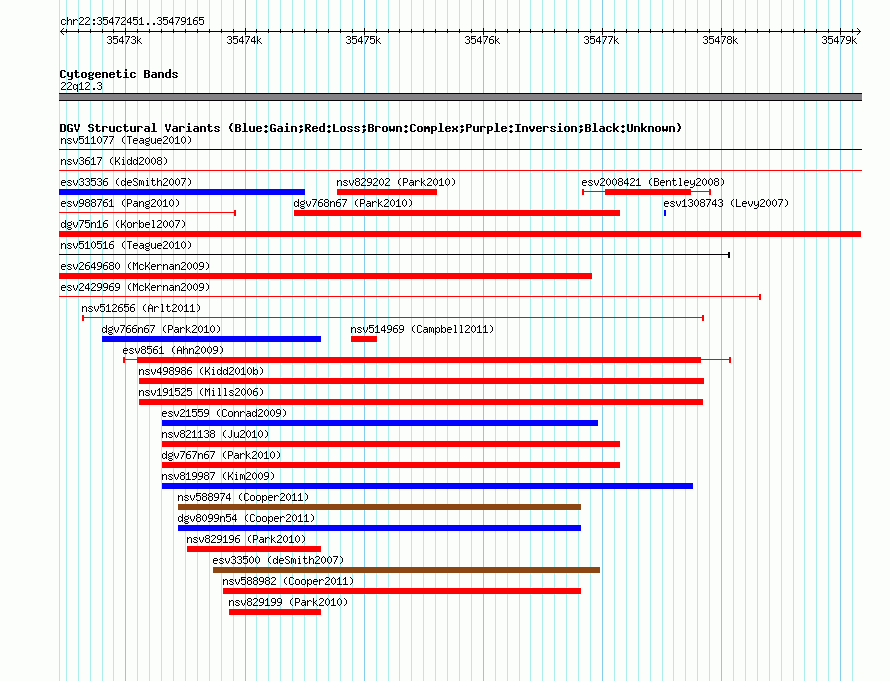890x681 pixels.
Task: Click the 35475k ruler tick label
Action: coord(363,40)
